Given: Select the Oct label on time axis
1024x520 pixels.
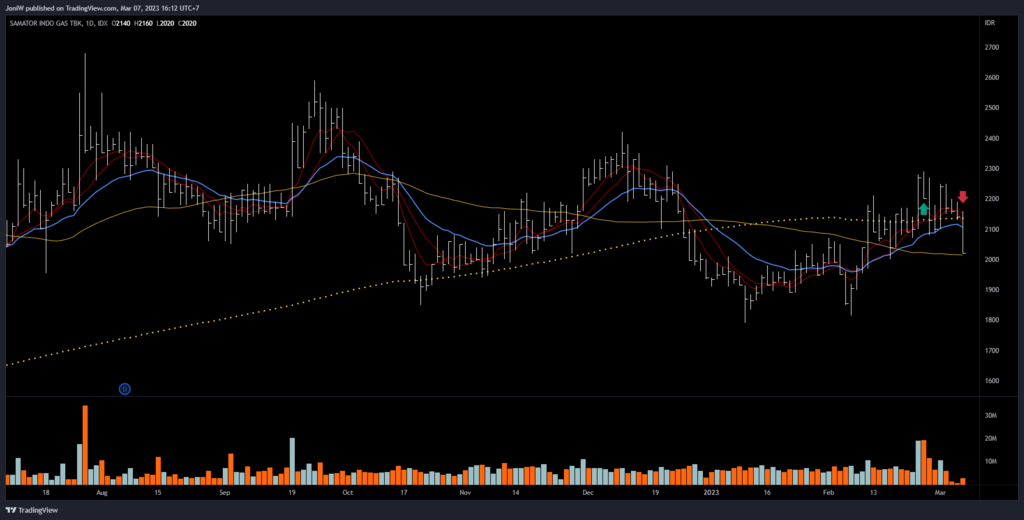Looking at the screenshot, I should 347,493.
